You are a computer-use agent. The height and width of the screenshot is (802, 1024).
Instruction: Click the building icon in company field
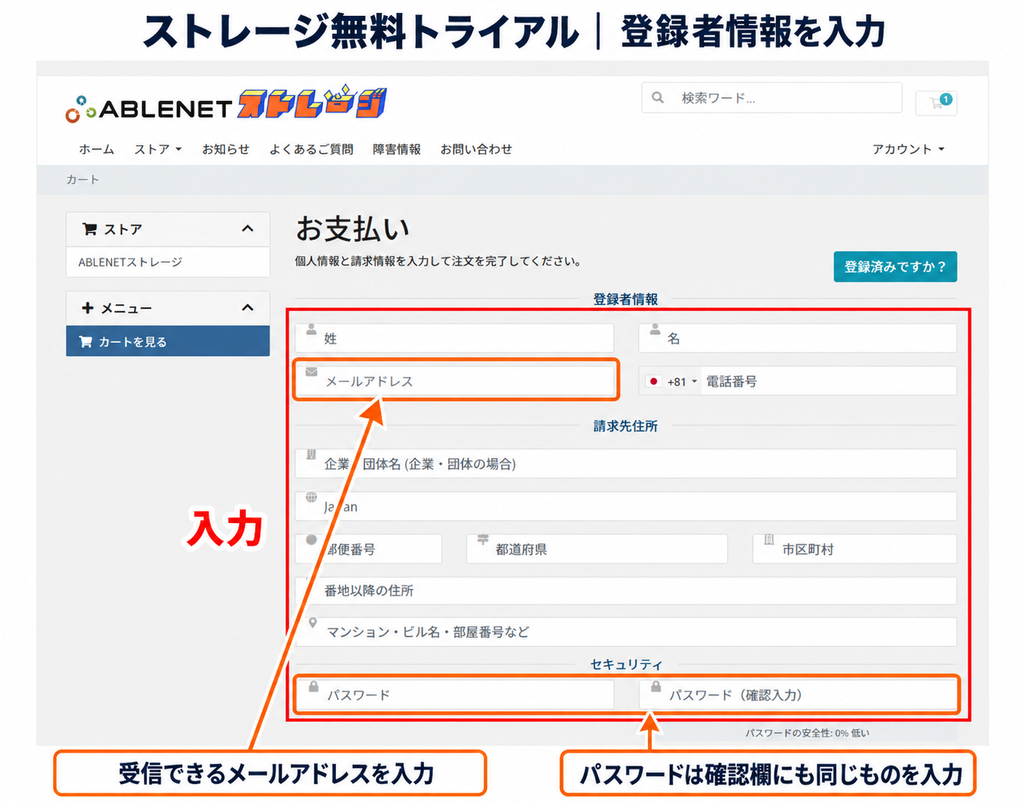point(312,454)
